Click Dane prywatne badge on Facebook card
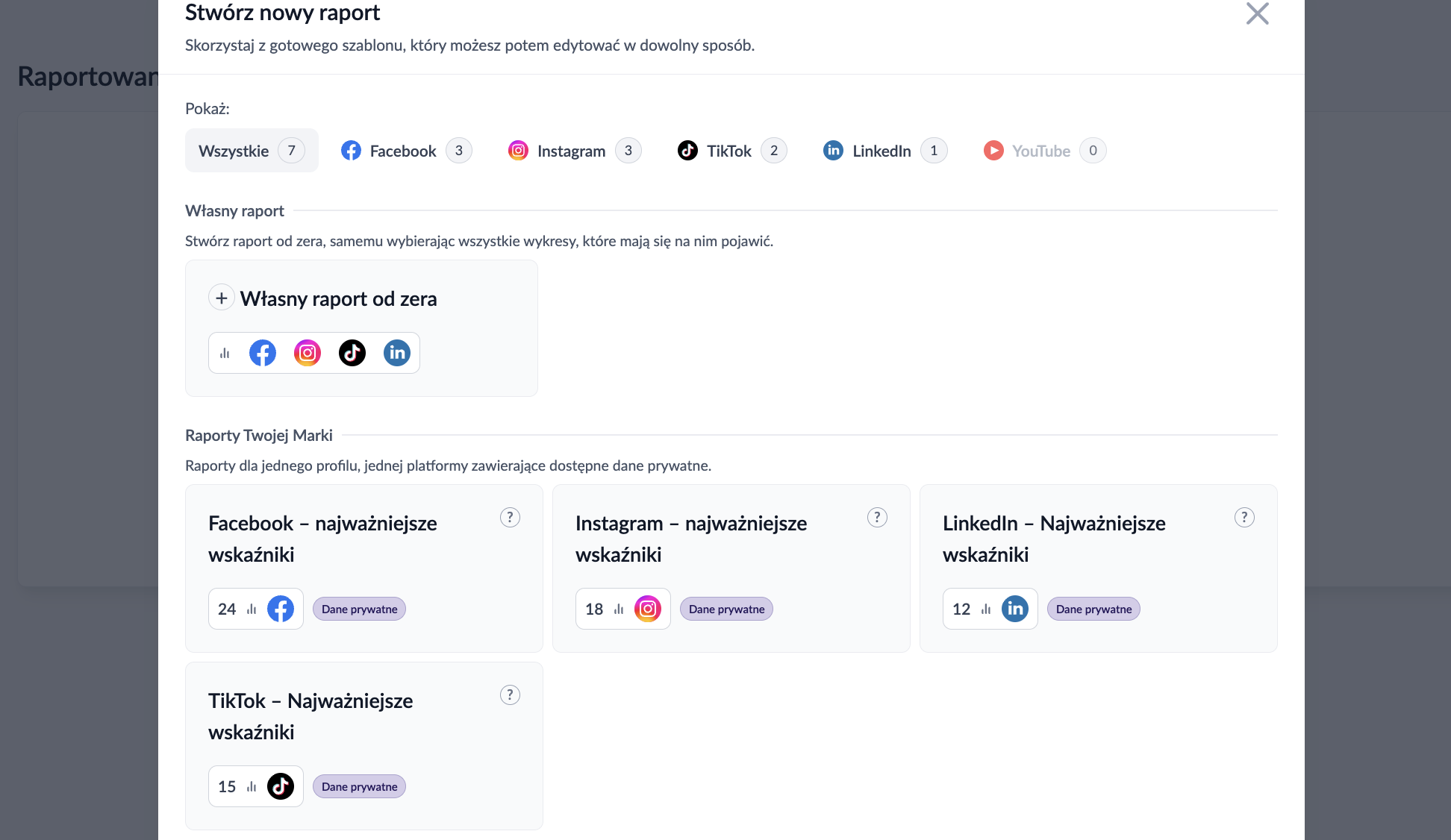This screenshot has width=1451, height=840. click(359, 609)
